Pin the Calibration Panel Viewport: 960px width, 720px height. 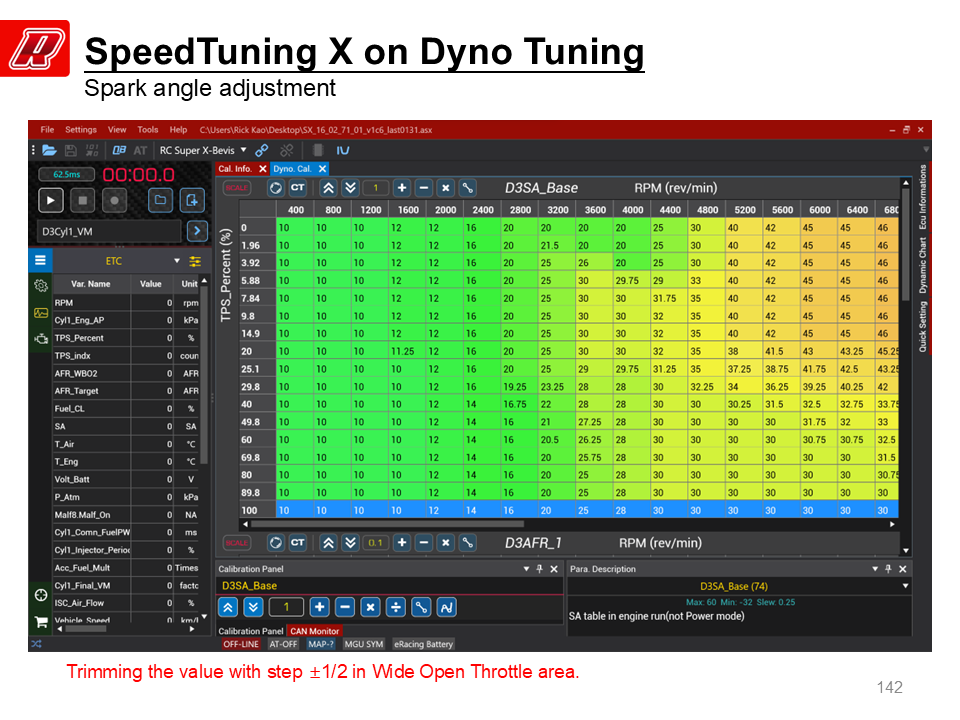click(x=539, y=569)
